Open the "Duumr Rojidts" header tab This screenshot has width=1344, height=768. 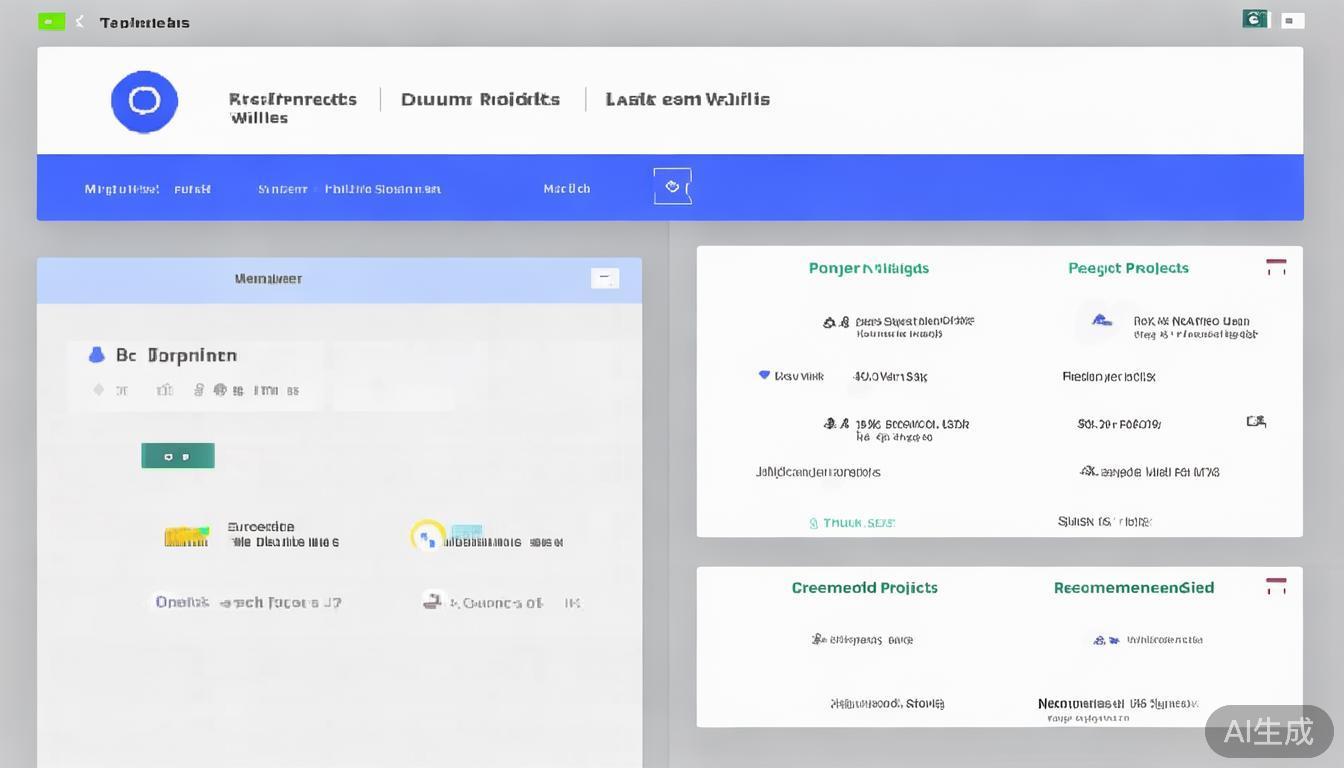pyautogui.click(x=480, y=99)
